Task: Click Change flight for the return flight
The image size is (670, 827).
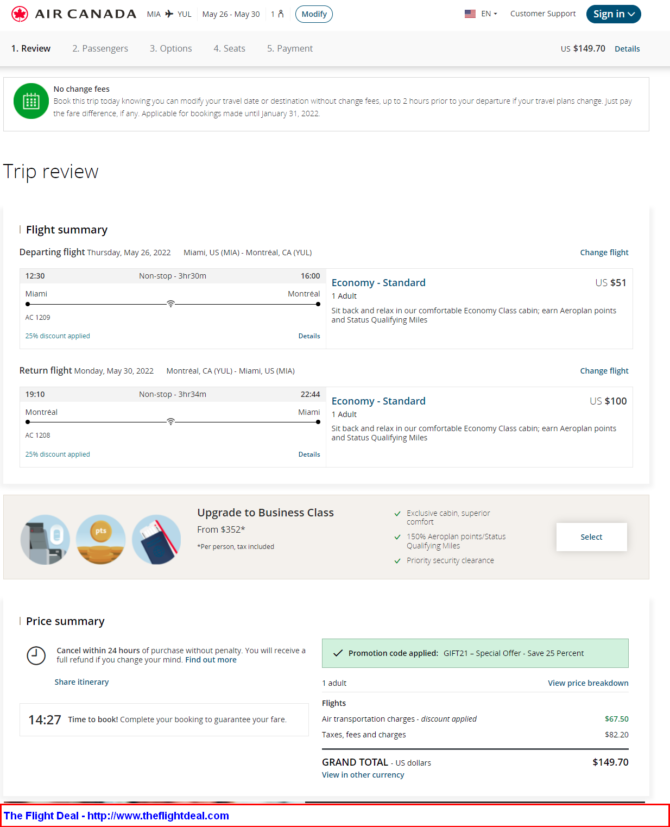Action: click(x=604, y=371)
